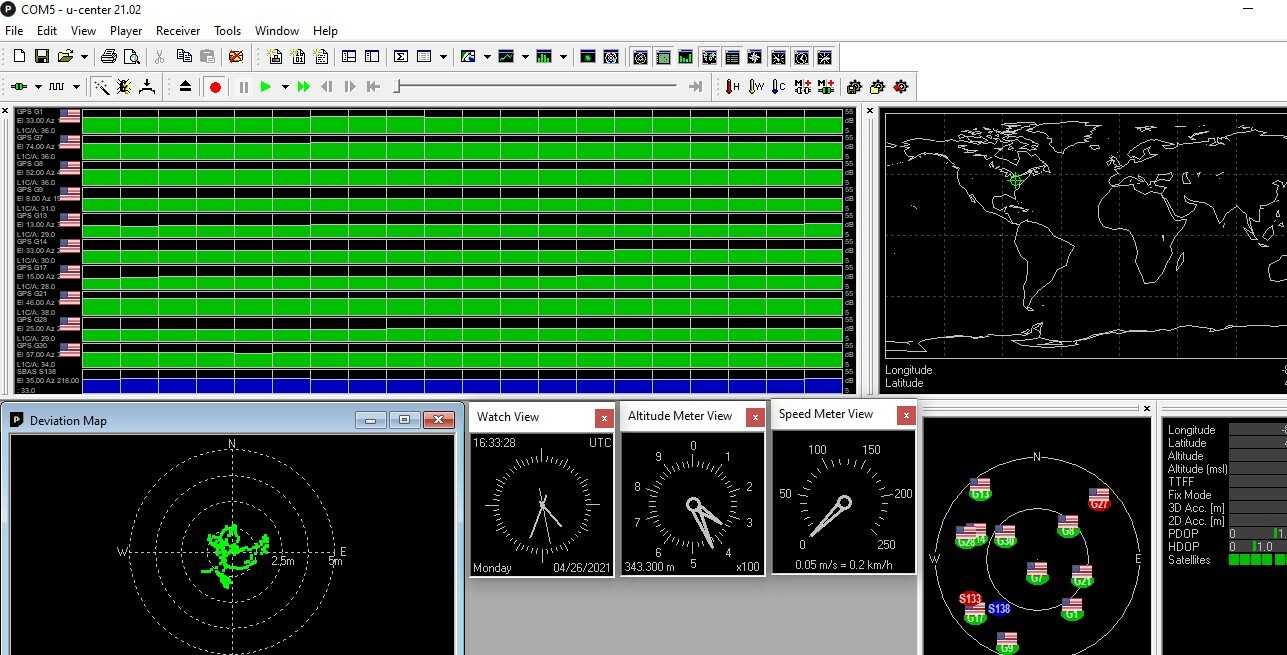Expand the baudrate dropdown arrow
Screen dimensions: 1287x655
click(76, 87)
